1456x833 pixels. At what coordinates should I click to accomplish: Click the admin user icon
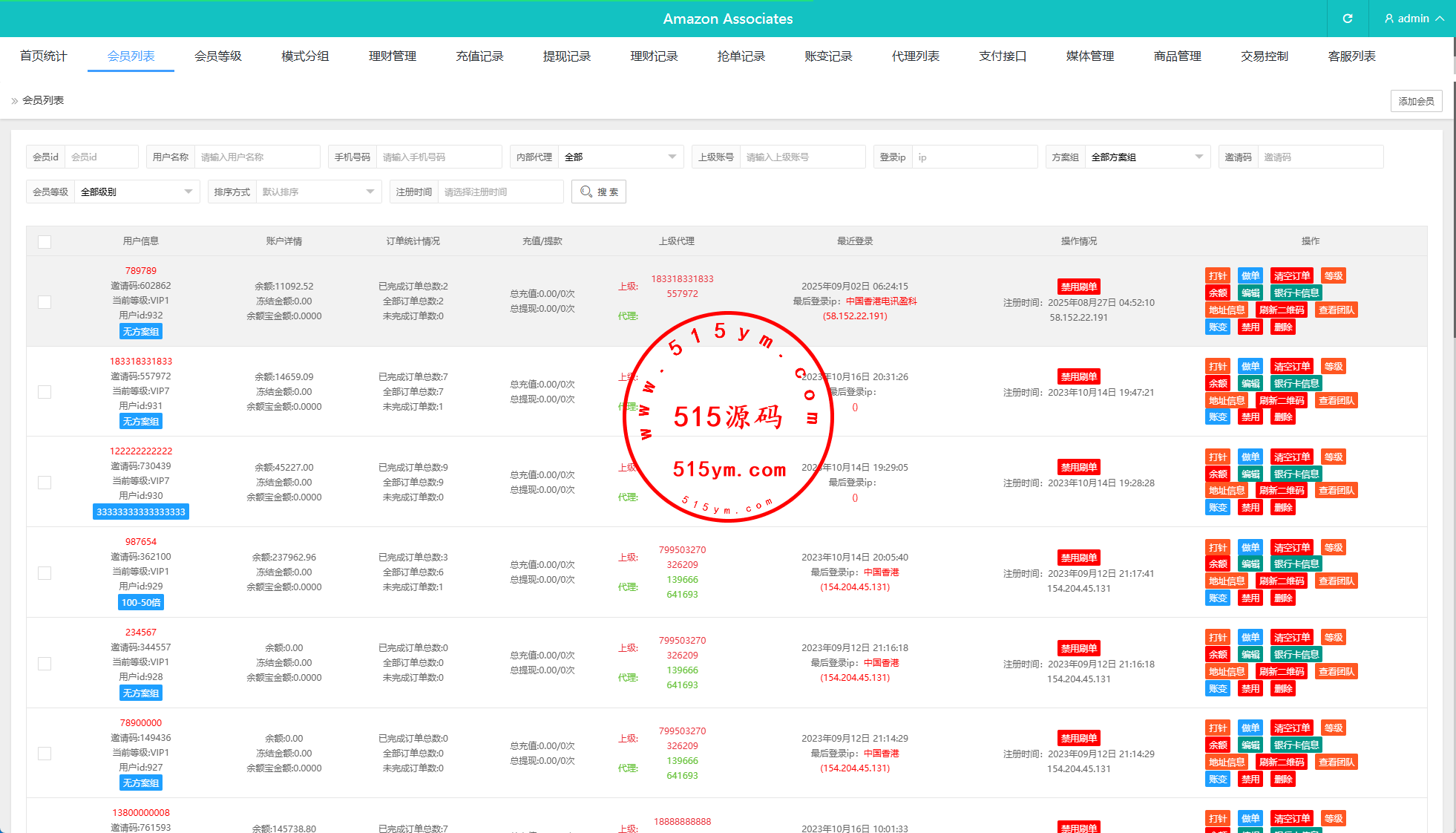point(1389,19)
